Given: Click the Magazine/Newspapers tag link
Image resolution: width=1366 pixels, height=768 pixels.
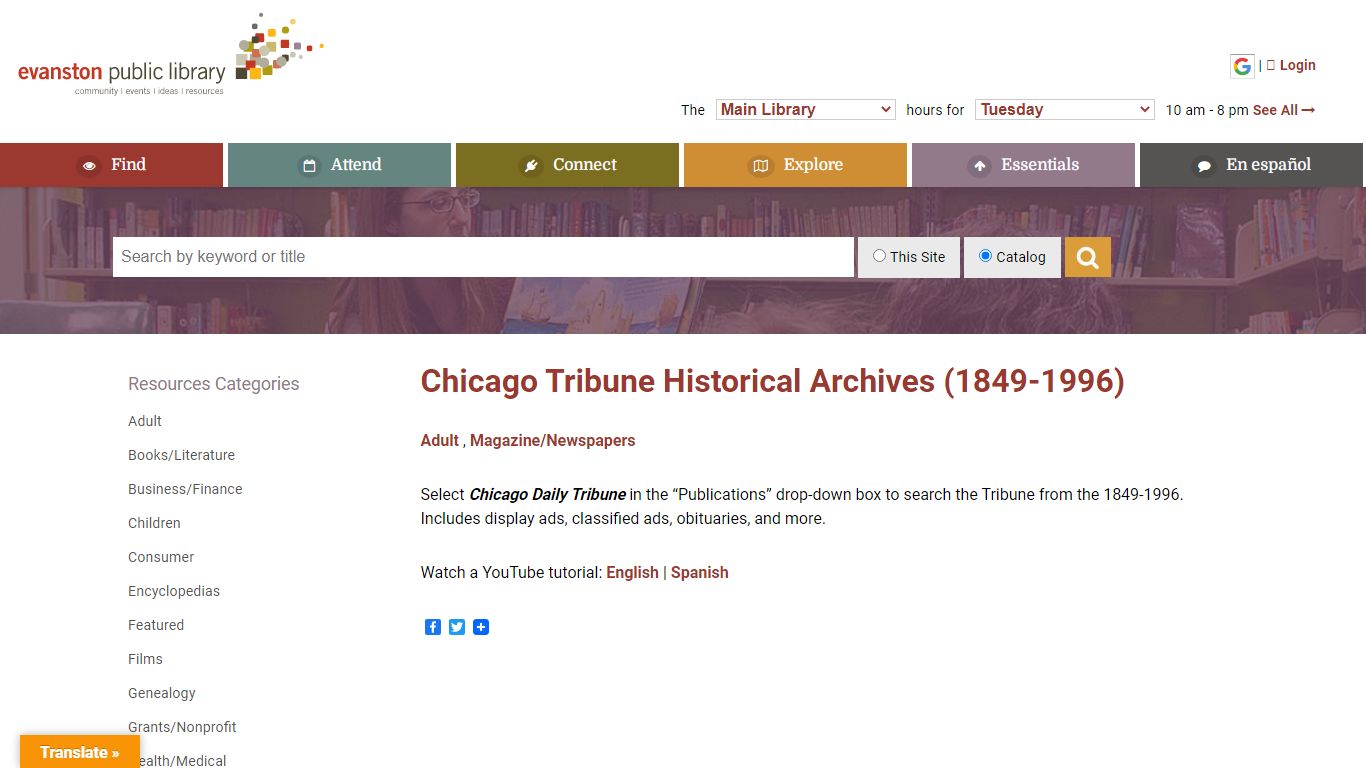Looking at the screenshot, I should coord(552,440).
